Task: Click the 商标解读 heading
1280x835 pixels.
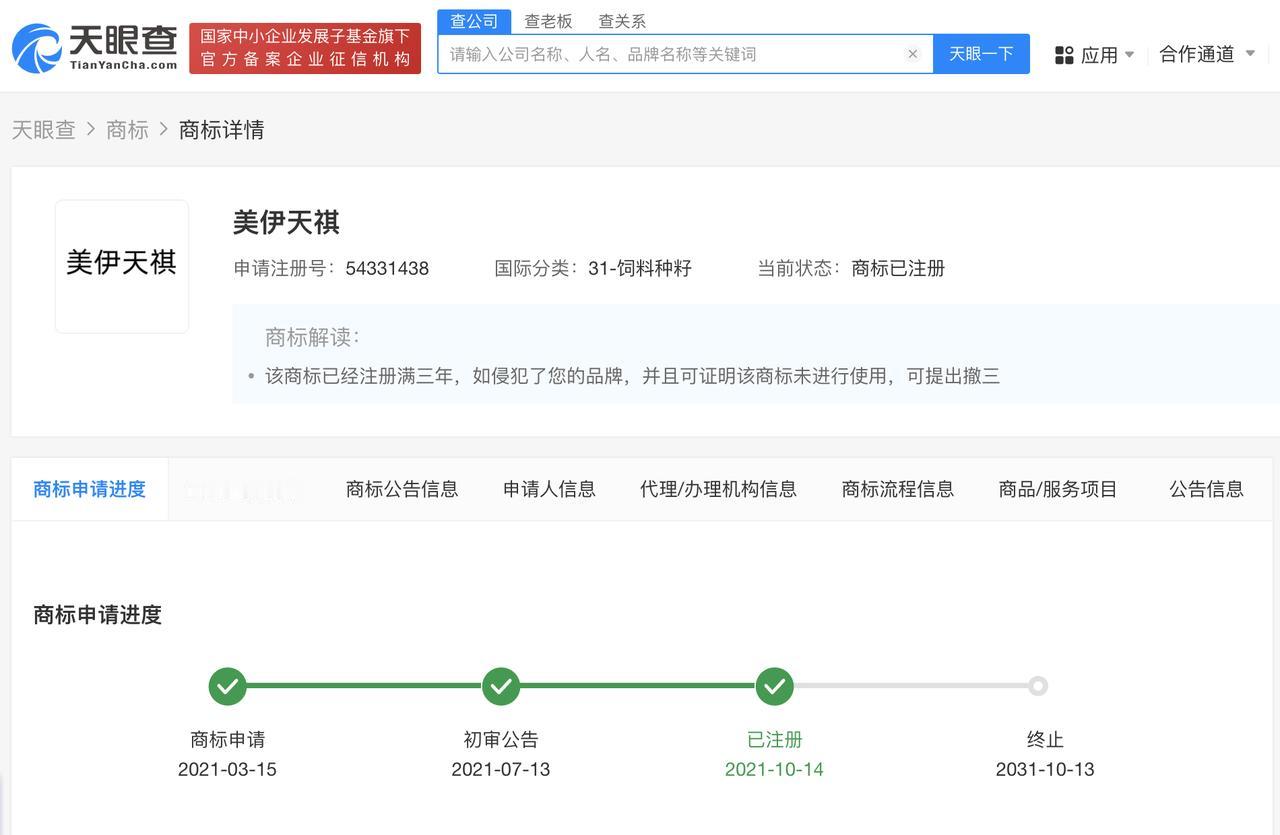Action: tap(312, 337)
